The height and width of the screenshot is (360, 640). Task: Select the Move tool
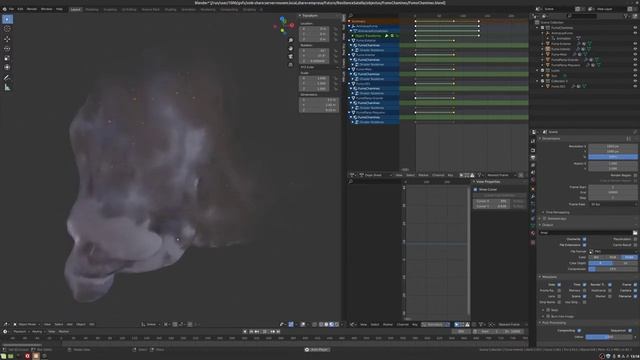[7, 39]
